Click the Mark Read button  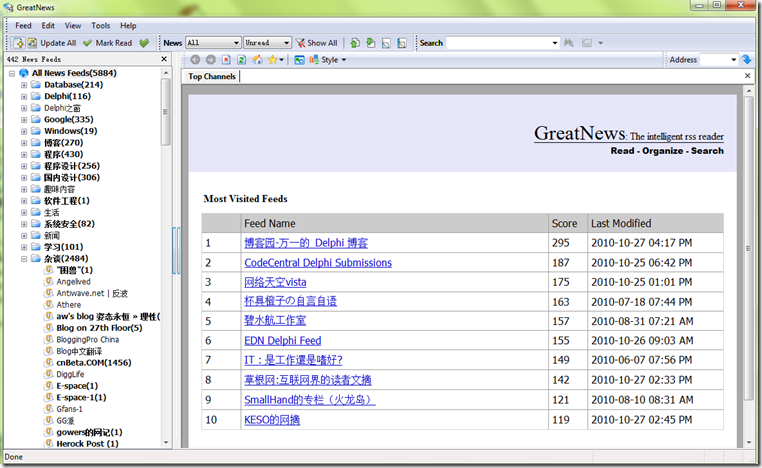107,43
